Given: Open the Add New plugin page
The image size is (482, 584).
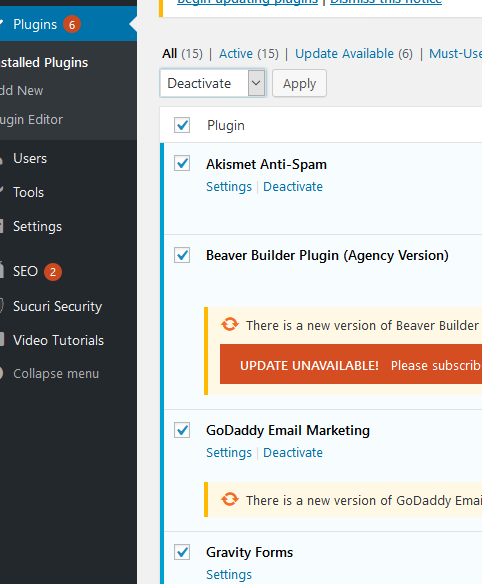Looking at the screenshot, I should [x=21, y=91].
